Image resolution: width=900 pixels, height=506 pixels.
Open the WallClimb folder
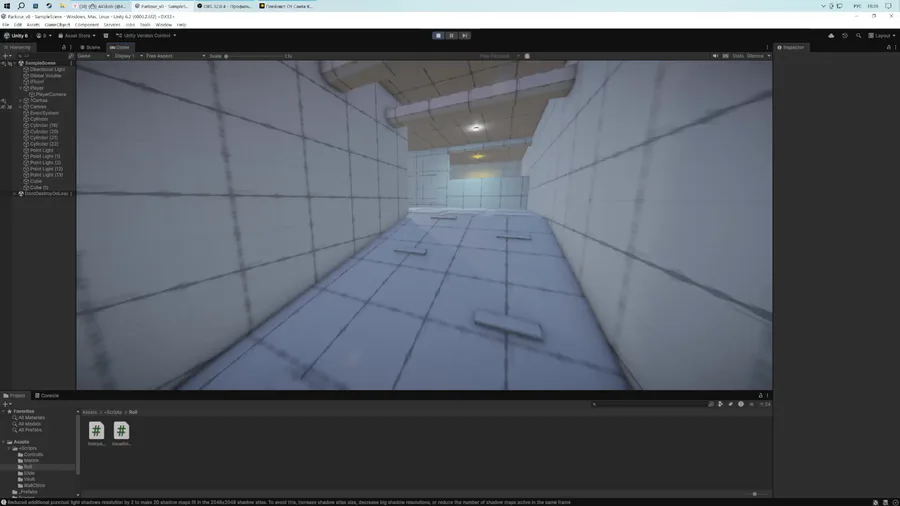tap(34, 485)
